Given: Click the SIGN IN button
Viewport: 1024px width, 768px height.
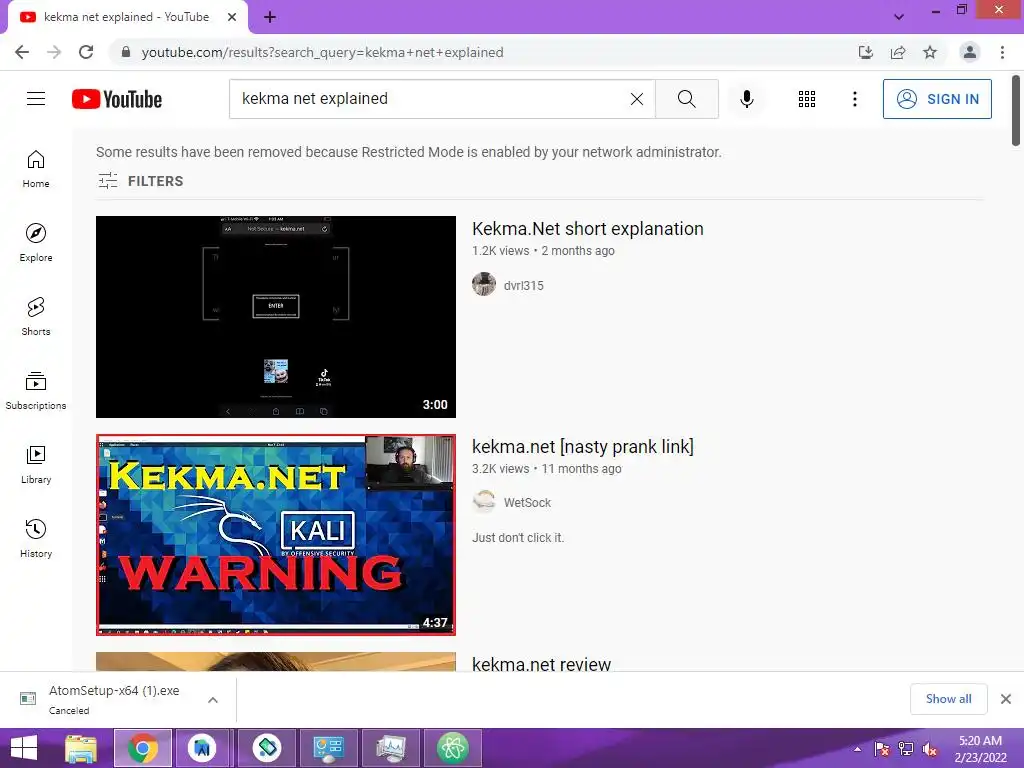Looking at the screenshot, I should pyautogui.click(x=937, y=99).
